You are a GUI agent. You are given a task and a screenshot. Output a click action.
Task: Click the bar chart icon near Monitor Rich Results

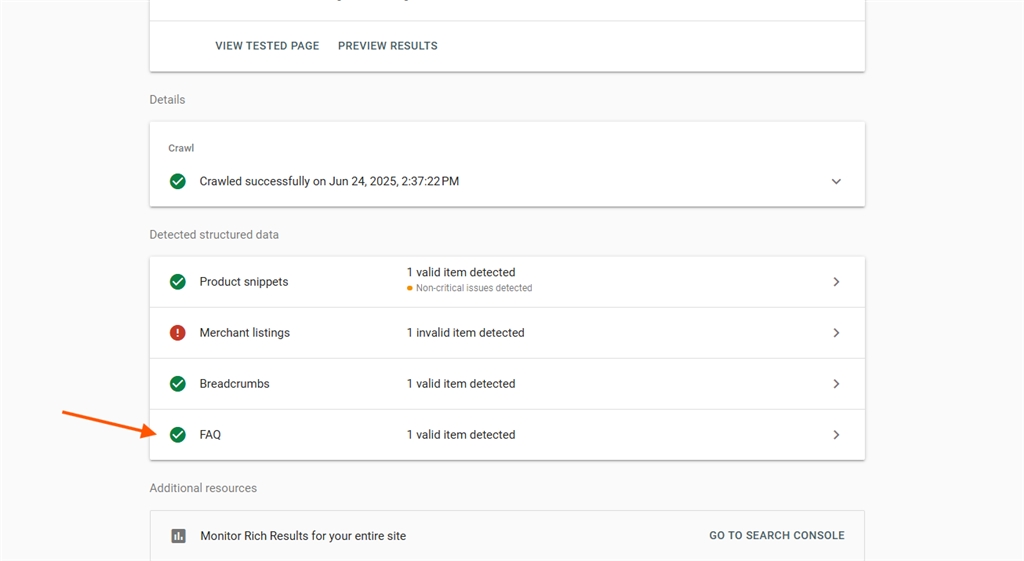[x=178, y=536]
